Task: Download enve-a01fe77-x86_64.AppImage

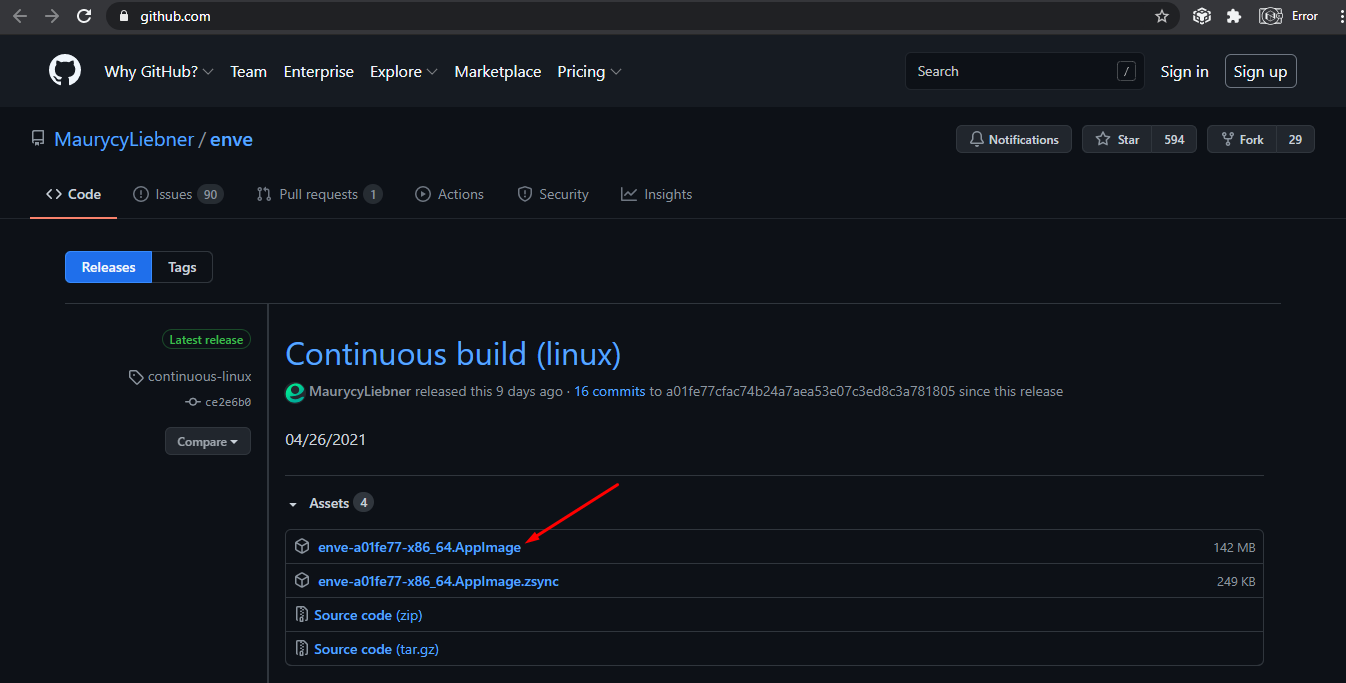Action: click(419, 547)
